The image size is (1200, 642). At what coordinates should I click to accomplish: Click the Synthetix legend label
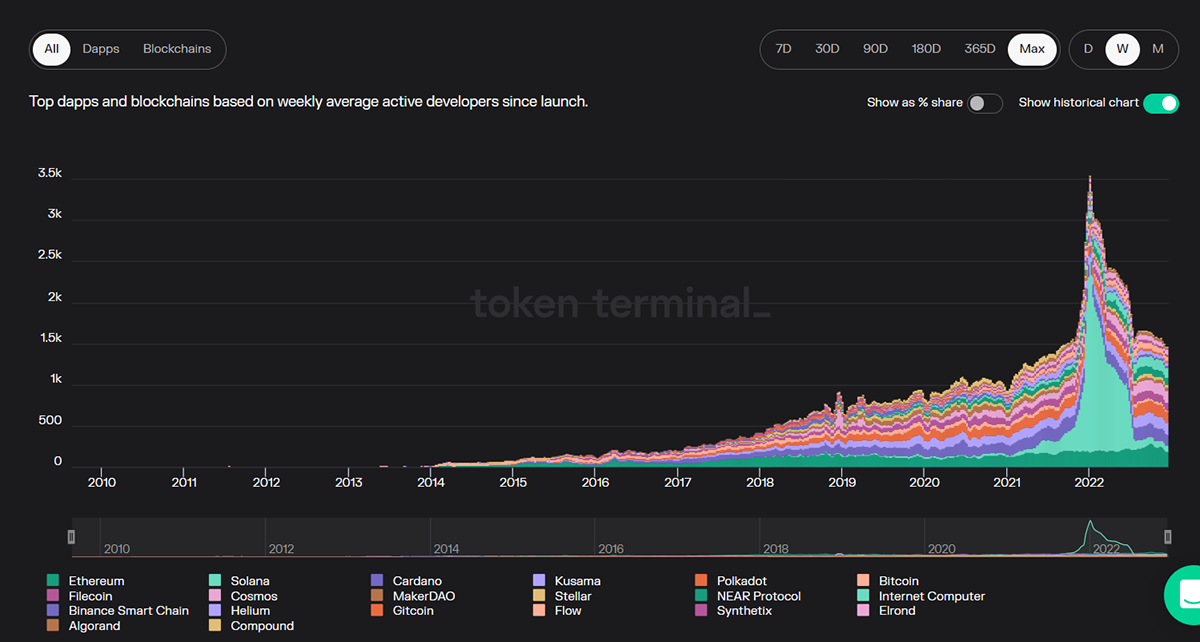click(745, 611)
